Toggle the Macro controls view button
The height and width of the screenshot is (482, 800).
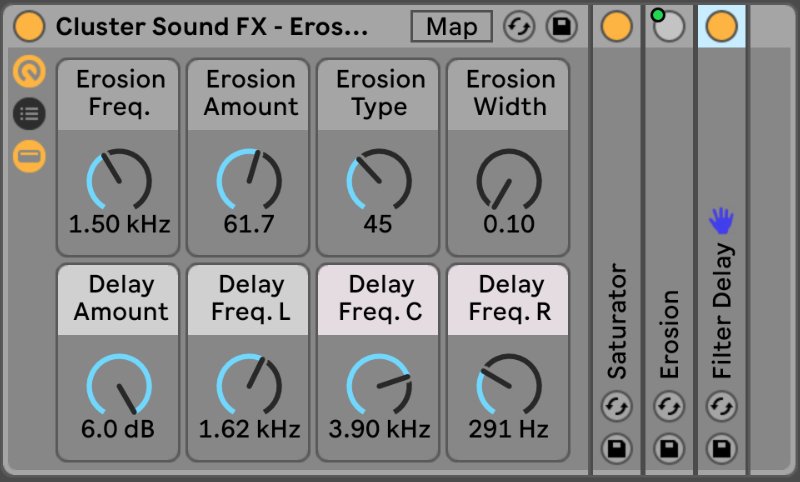pyautogui.click(x=29, y=71)
